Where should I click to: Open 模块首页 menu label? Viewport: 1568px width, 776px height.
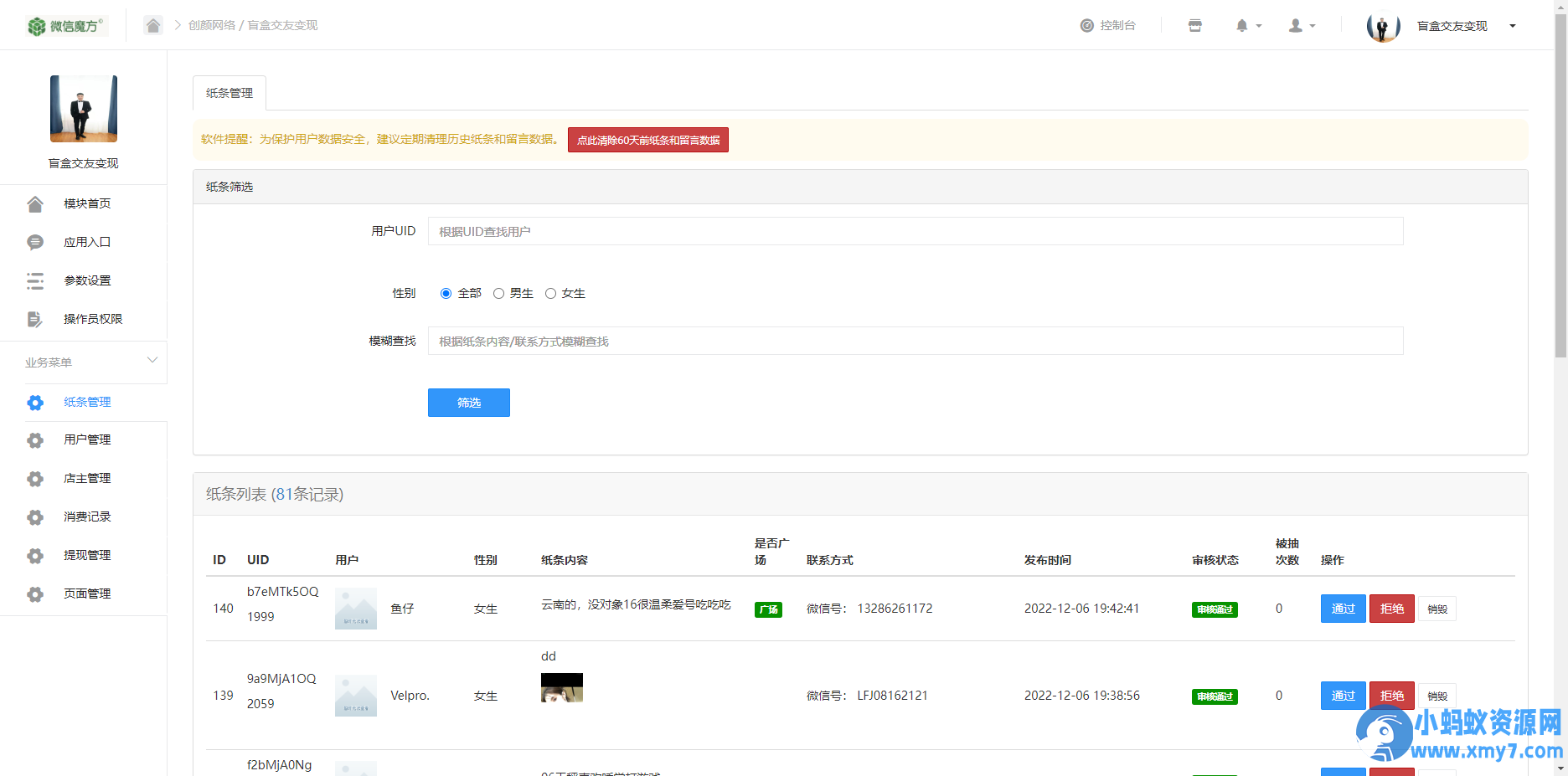(x=87, y=203)
